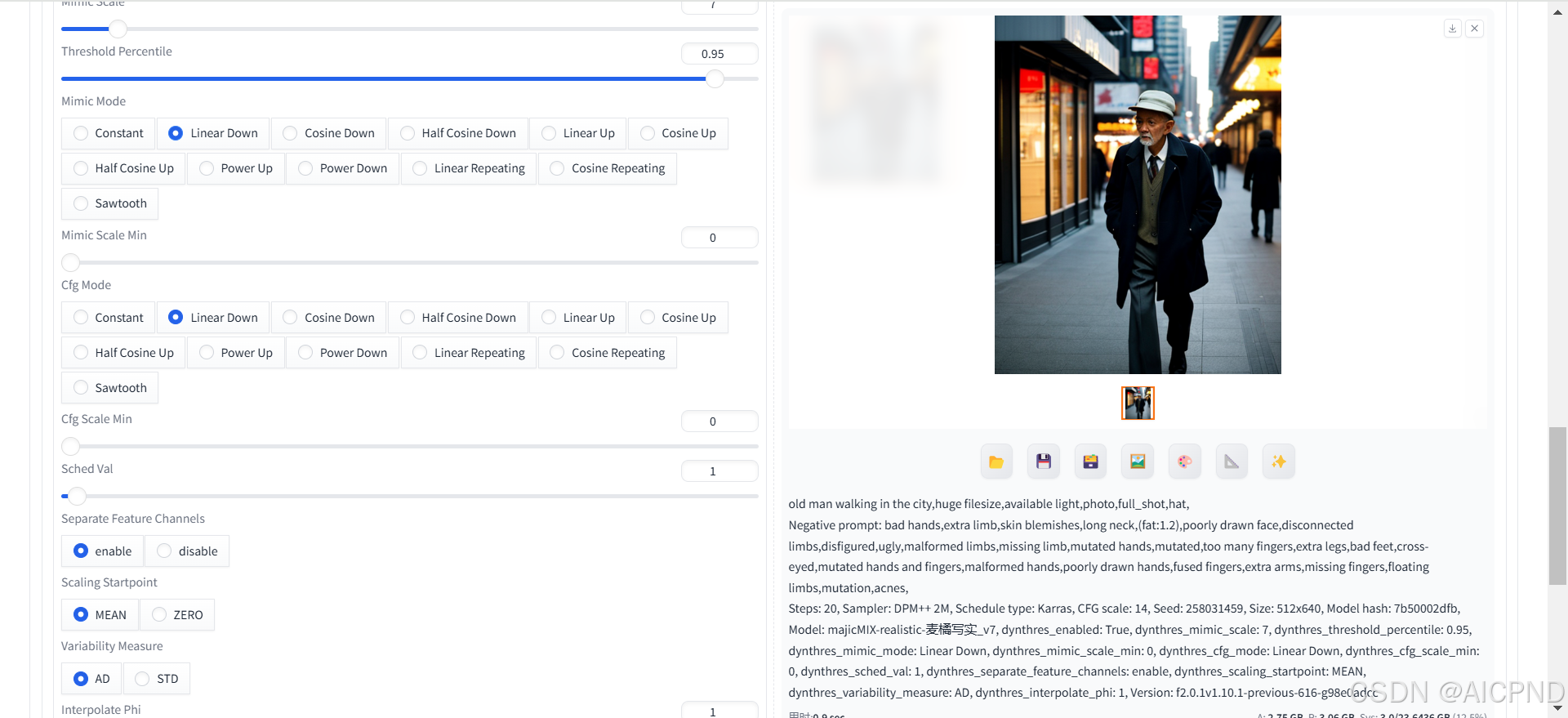Screen dimensions: 1568x718
Task: Click the Threshold Percentile slider handle
Action: point(715,78)
